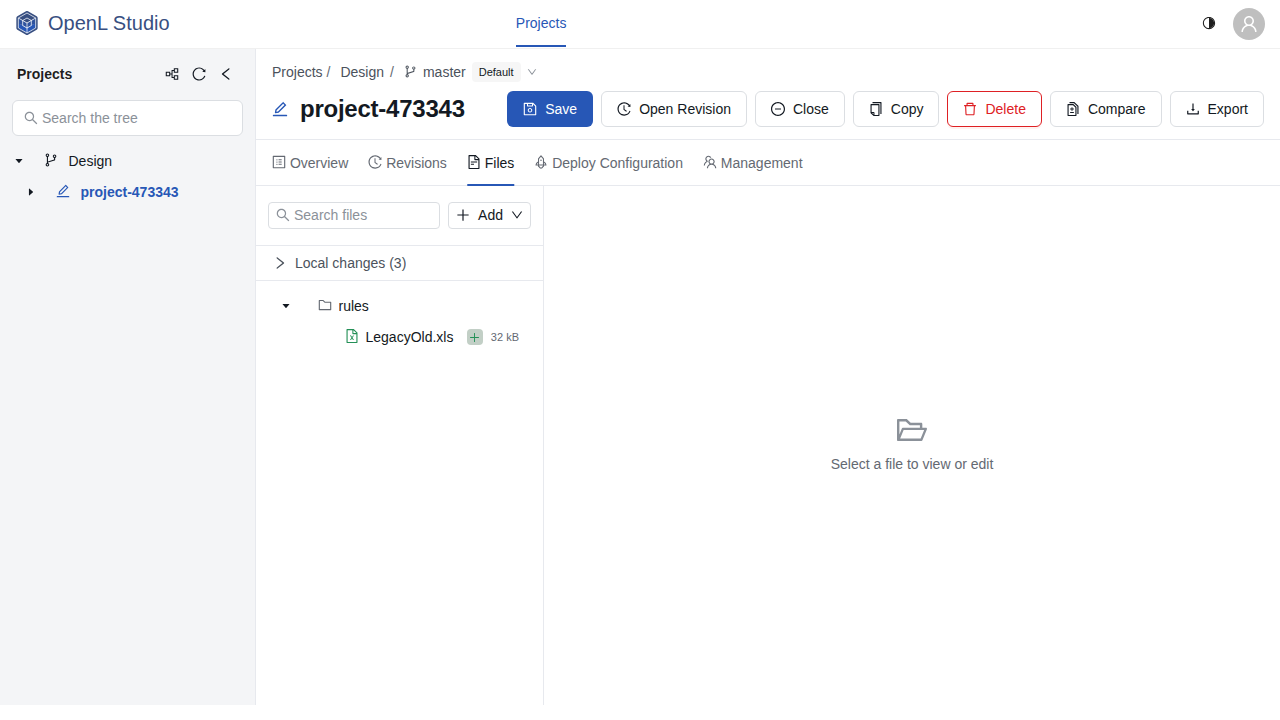Click the Design breadcrumb link
The image size is (1280, 720).
pos(362,72)
